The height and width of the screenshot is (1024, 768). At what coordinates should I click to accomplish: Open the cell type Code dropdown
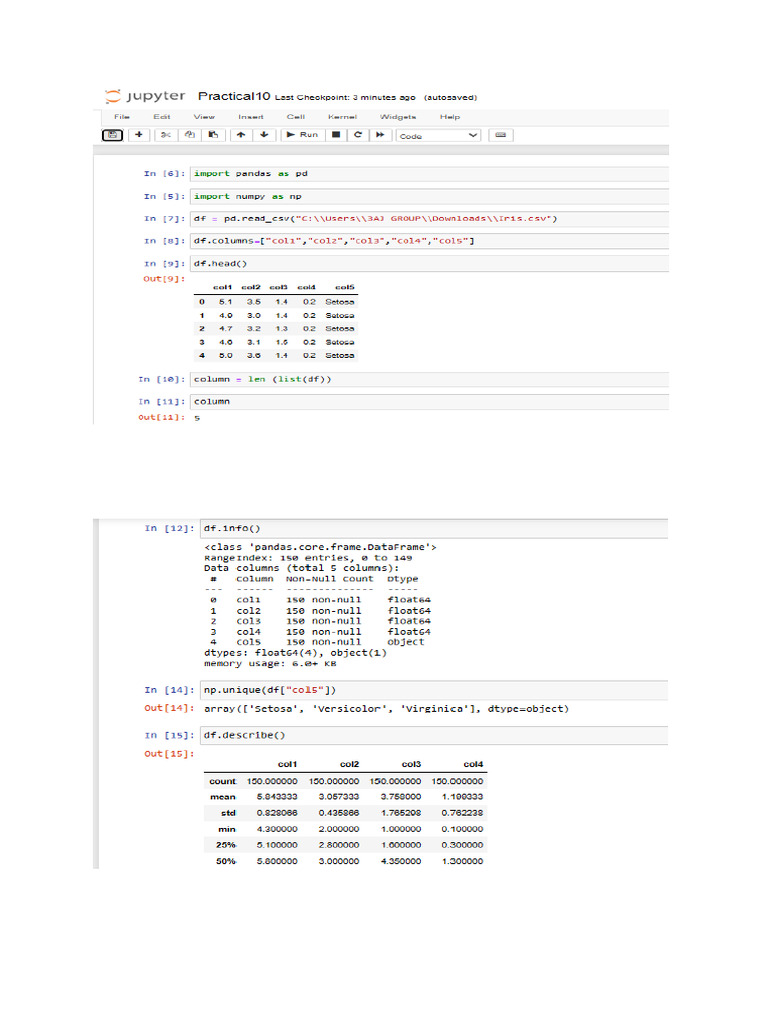tap(438, 136)
